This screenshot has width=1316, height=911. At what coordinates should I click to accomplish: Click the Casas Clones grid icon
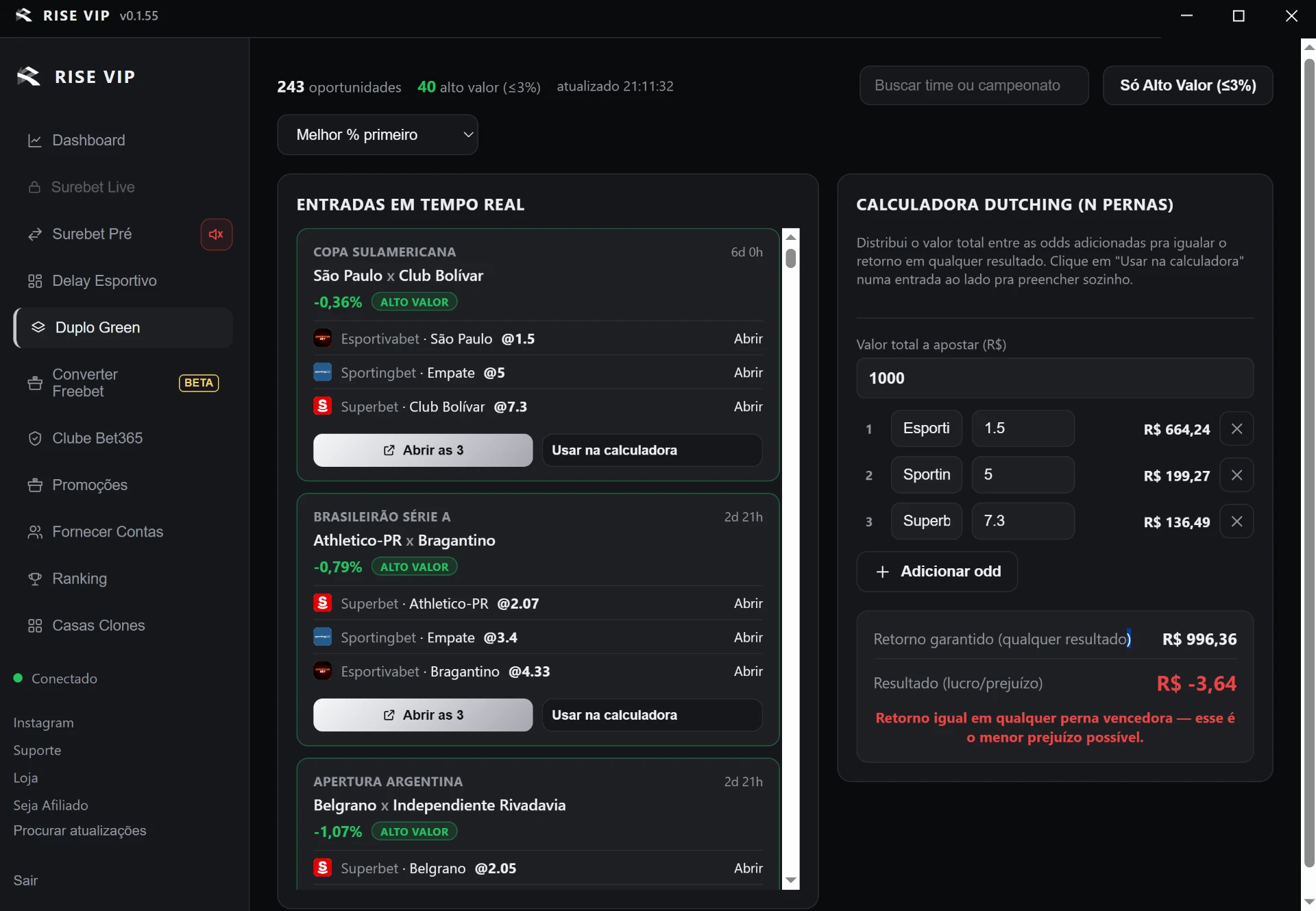34,626
